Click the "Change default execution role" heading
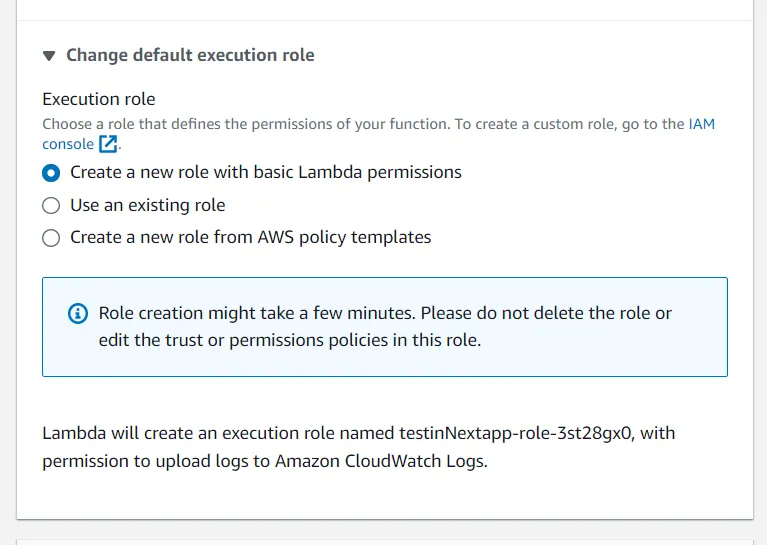The width and height of the screenshot is (767, 545). (190, 55)
